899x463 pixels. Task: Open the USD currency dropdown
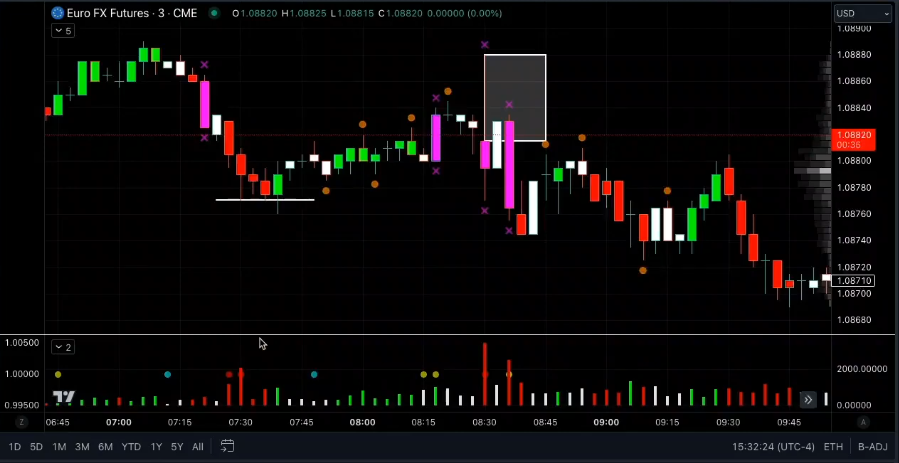click(x=862, y=13)
